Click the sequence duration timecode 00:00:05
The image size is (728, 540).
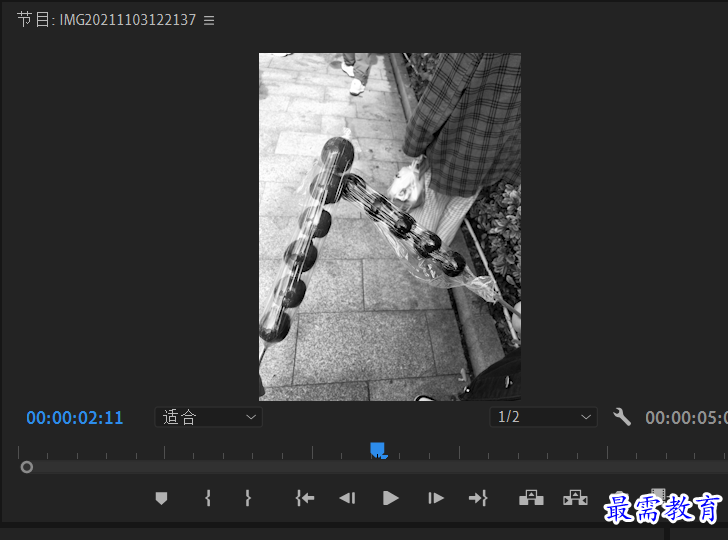click(686, 418)
